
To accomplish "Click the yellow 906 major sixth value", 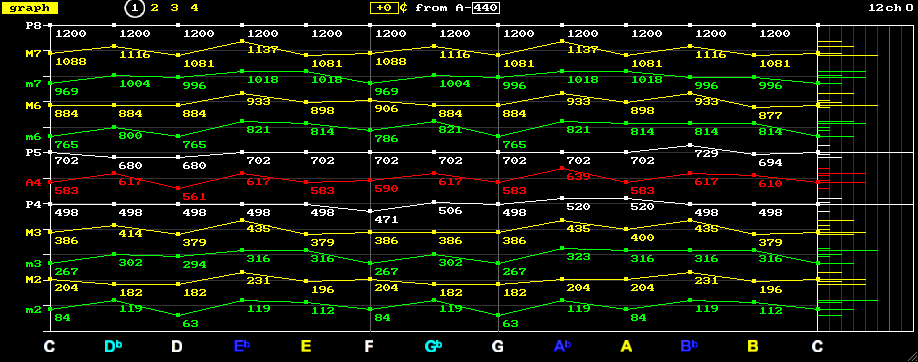I will (x=386, y=109).
